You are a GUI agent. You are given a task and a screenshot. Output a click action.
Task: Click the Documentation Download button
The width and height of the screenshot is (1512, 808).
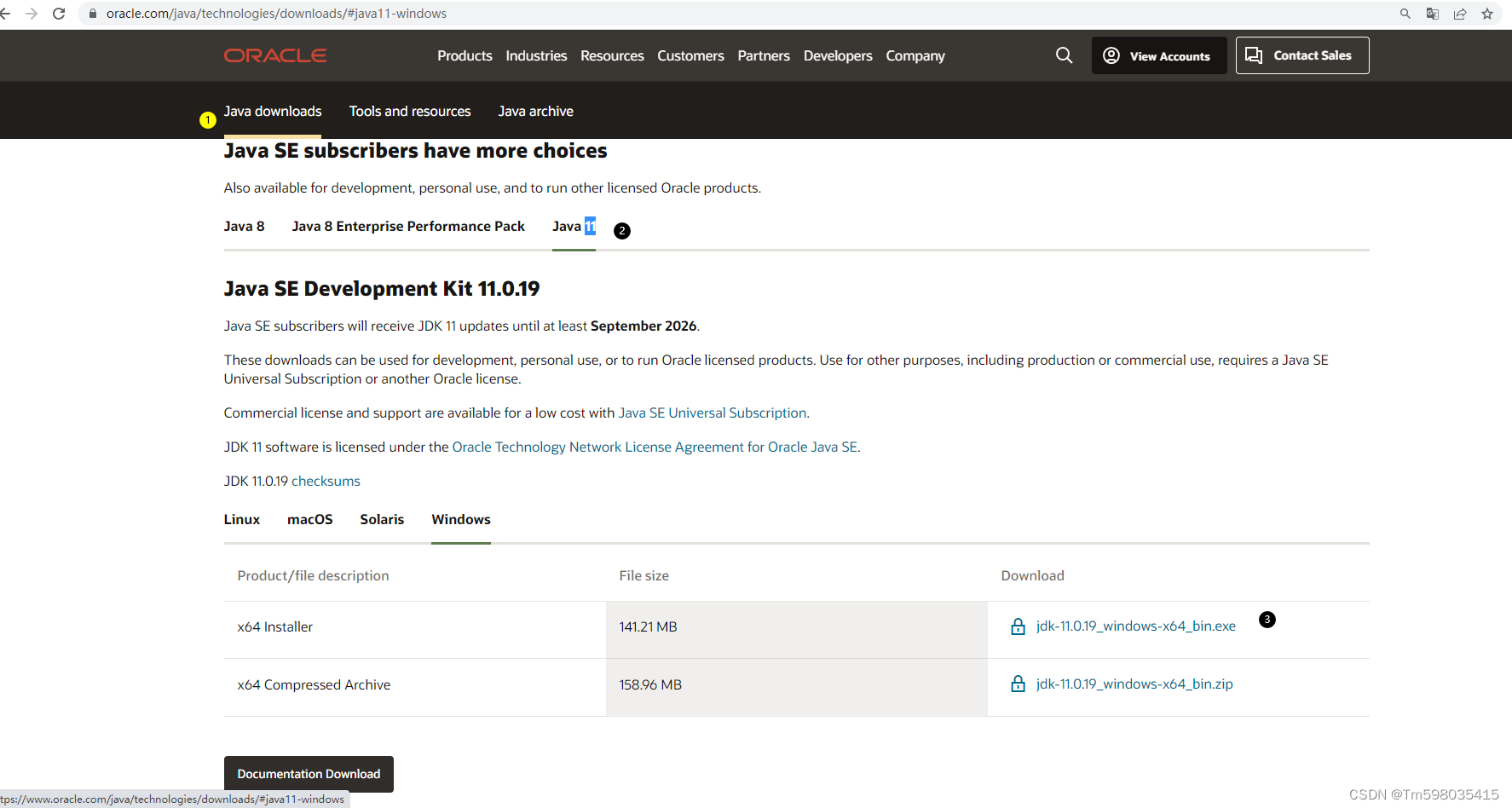pos(309,774)
